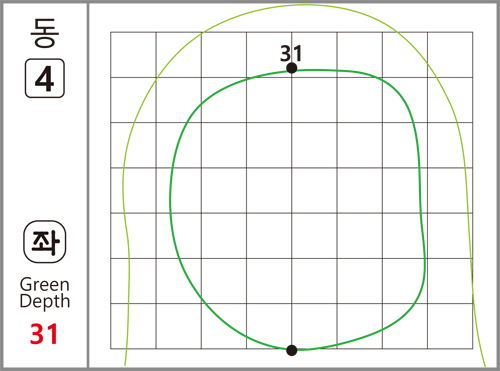Image resolution: width=500 pixels, height=371 pixels.
Task: Select the bottom black marker dot
Action: point(292,350)
